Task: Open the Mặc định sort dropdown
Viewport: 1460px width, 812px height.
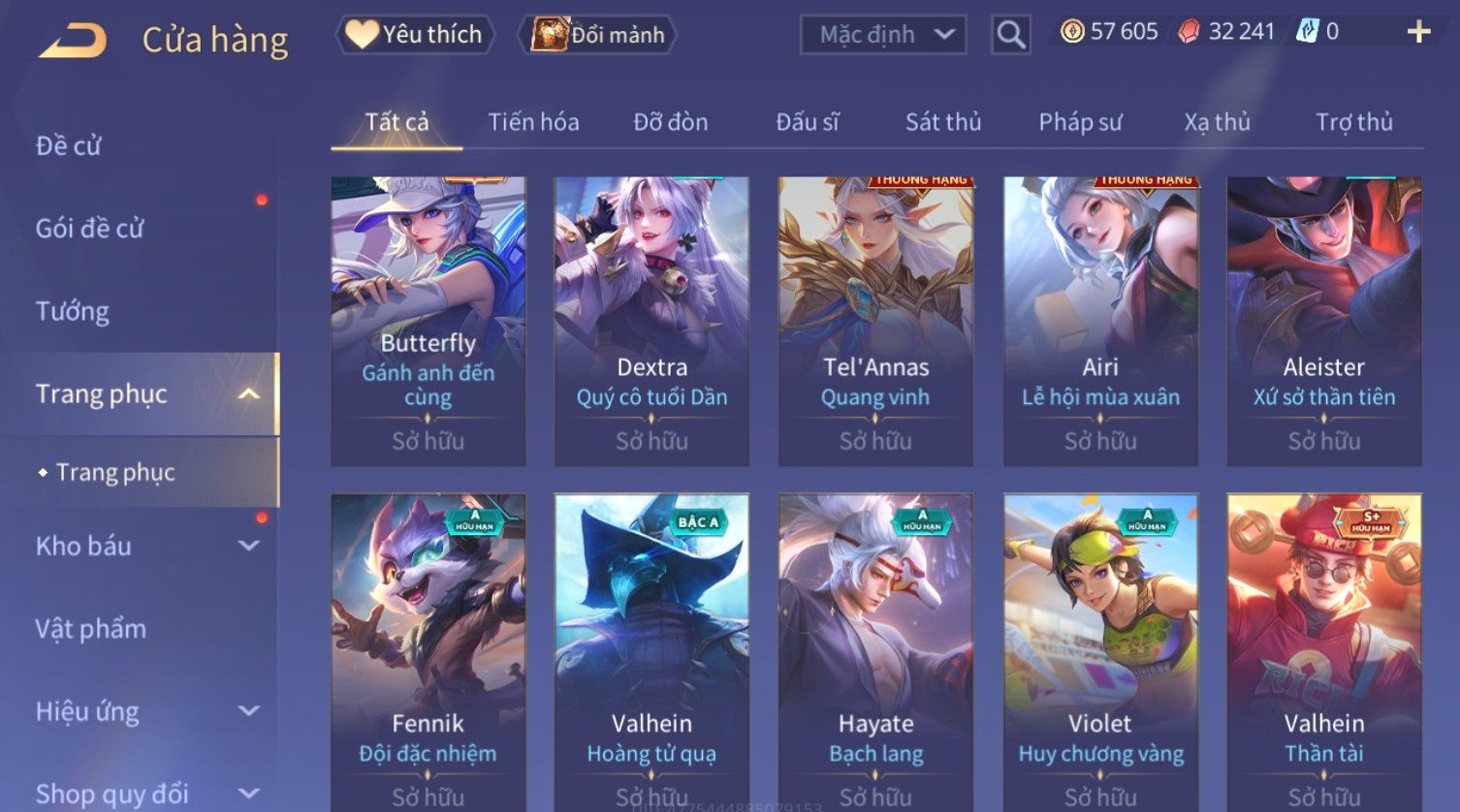Action: 883,35
